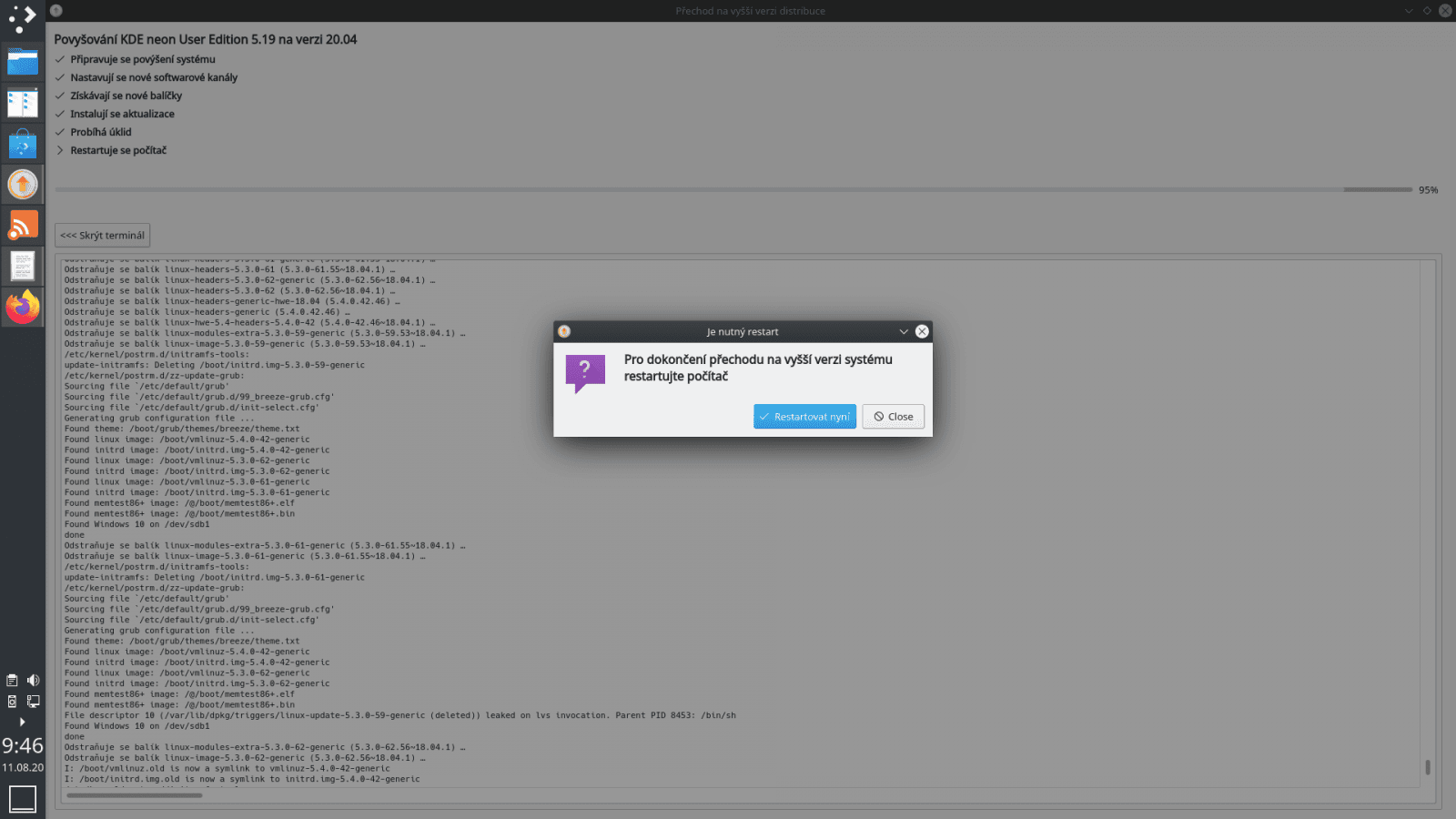This screenshot has width=1456, height=819.
Task: Expand the 'Restartuje se počítač' step
Action: (60, 150)
